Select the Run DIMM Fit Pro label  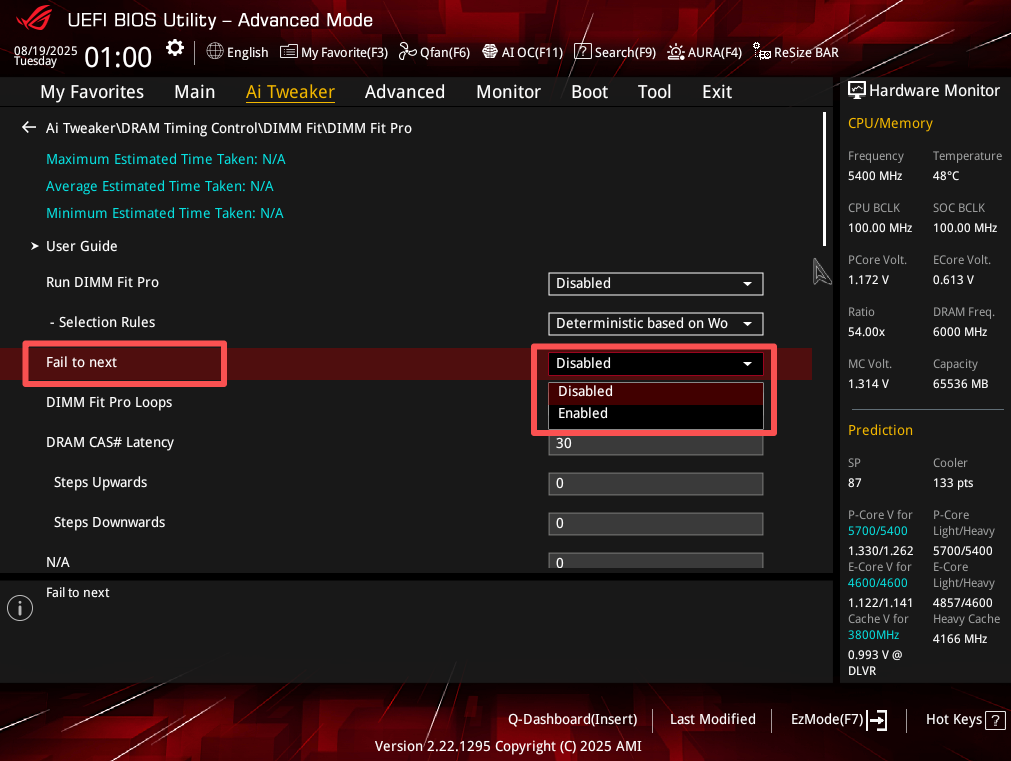pos(102,282)
